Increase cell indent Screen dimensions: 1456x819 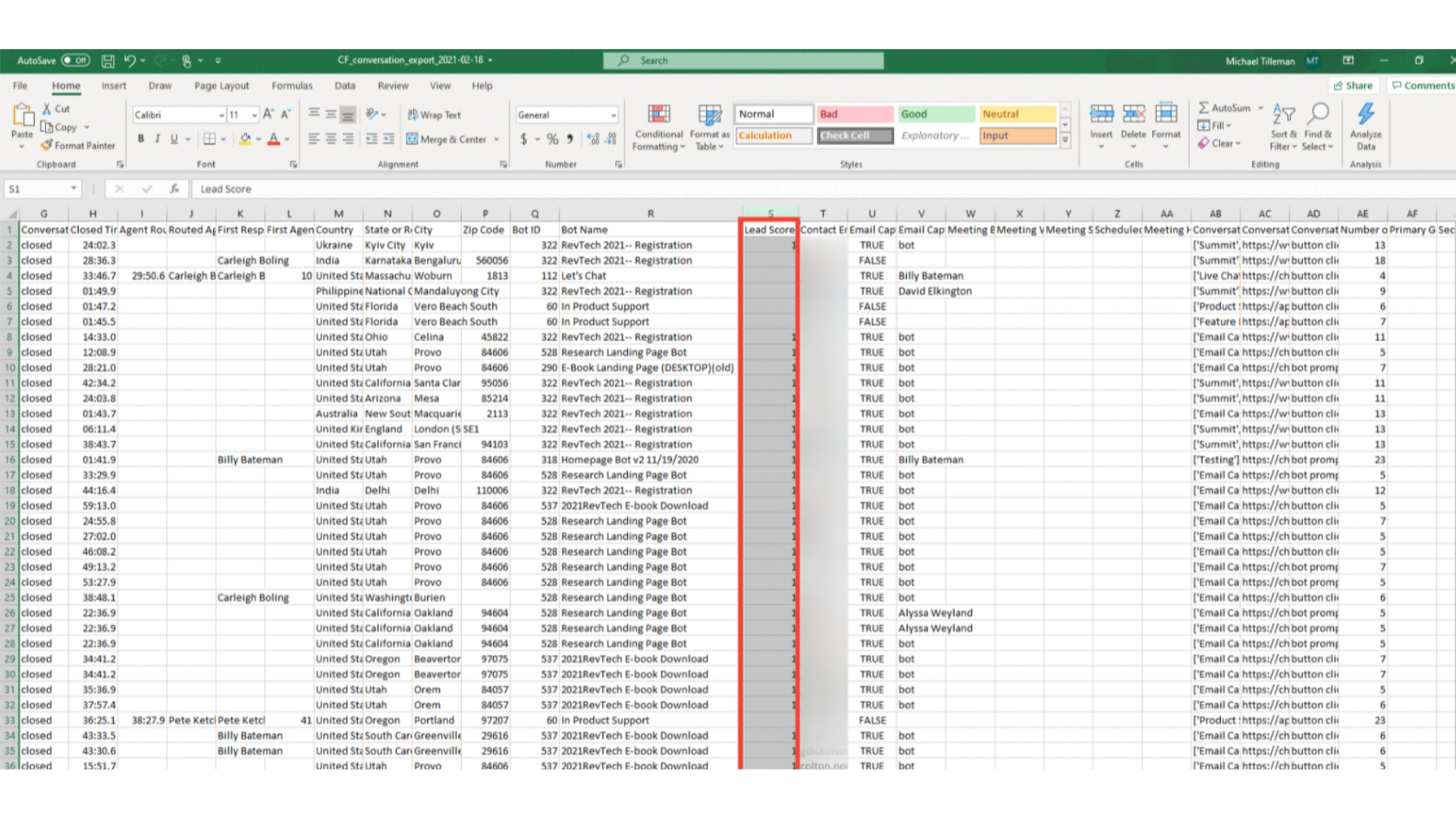388,139
